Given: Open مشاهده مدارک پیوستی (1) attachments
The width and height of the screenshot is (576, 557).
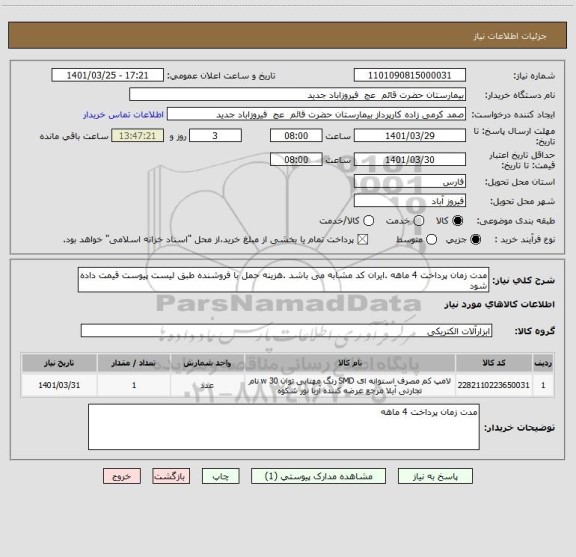Looking at the screenshot, I should pos(318,476).
